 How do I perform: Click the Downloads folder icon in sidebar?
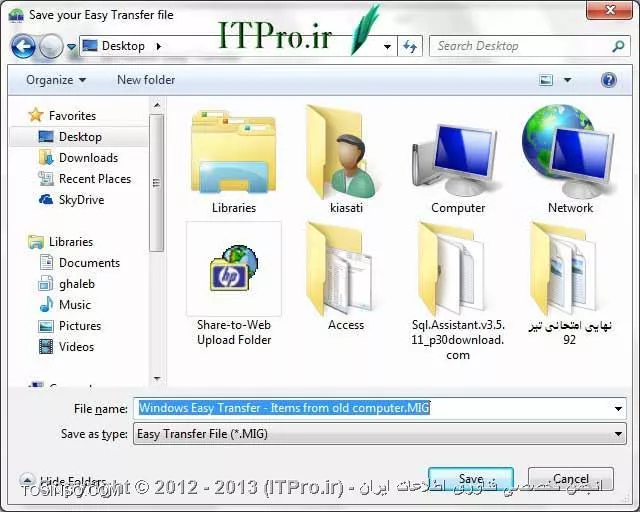coord(46,158)
